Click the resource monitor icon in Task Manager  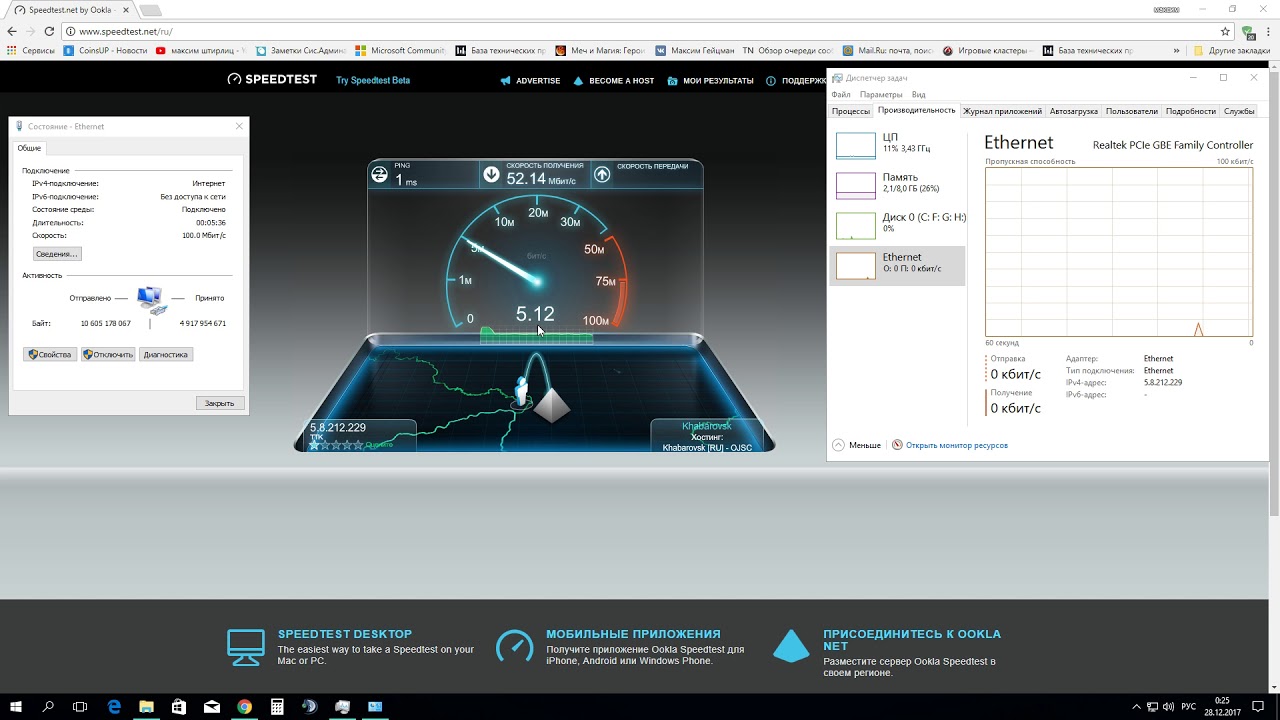pos(897,445)
